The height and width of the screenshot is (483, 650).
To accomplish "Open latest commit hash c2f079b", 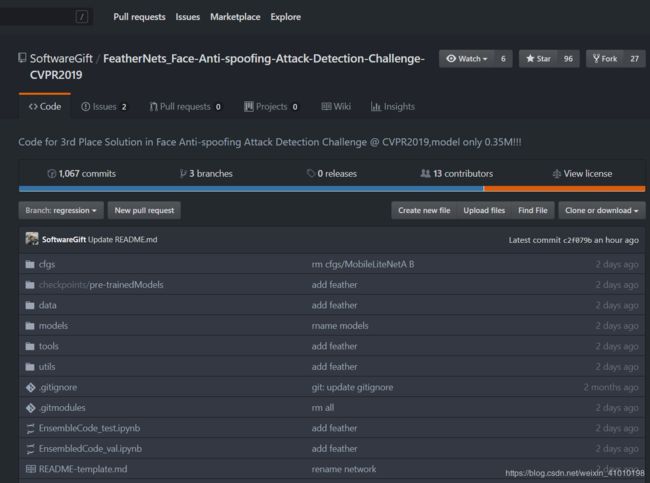I will (x=577, y=240).
